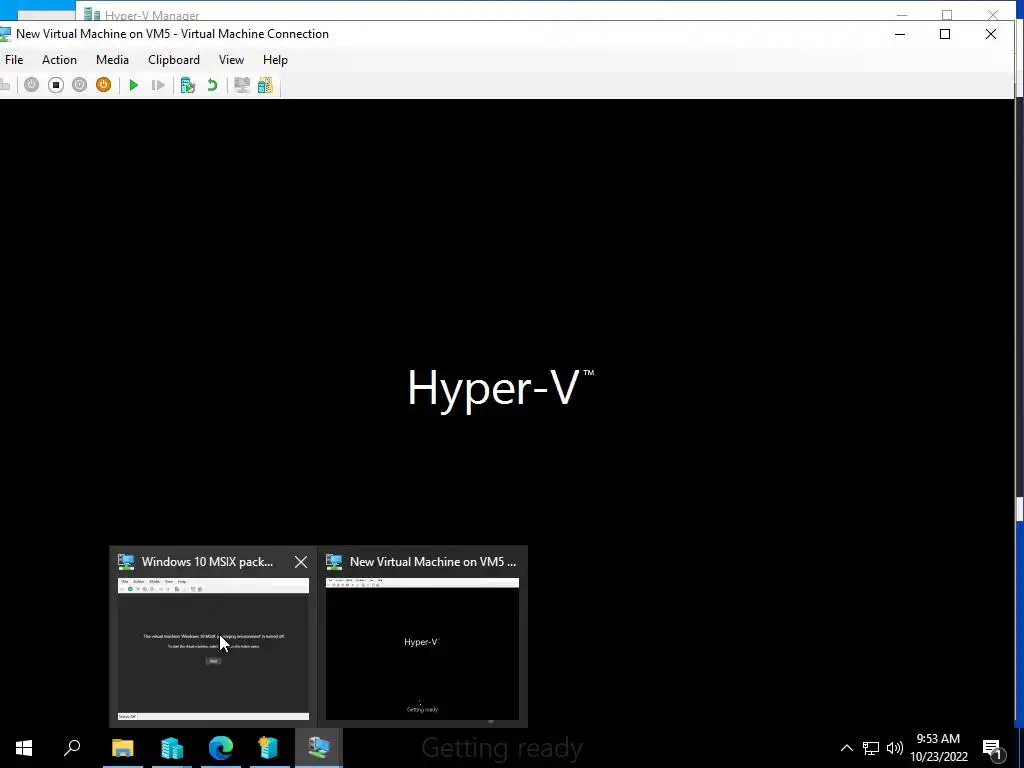Click the greyed Enhanced Session monitor icon
Screen dimensions: 1024x768
pos(242,85)
